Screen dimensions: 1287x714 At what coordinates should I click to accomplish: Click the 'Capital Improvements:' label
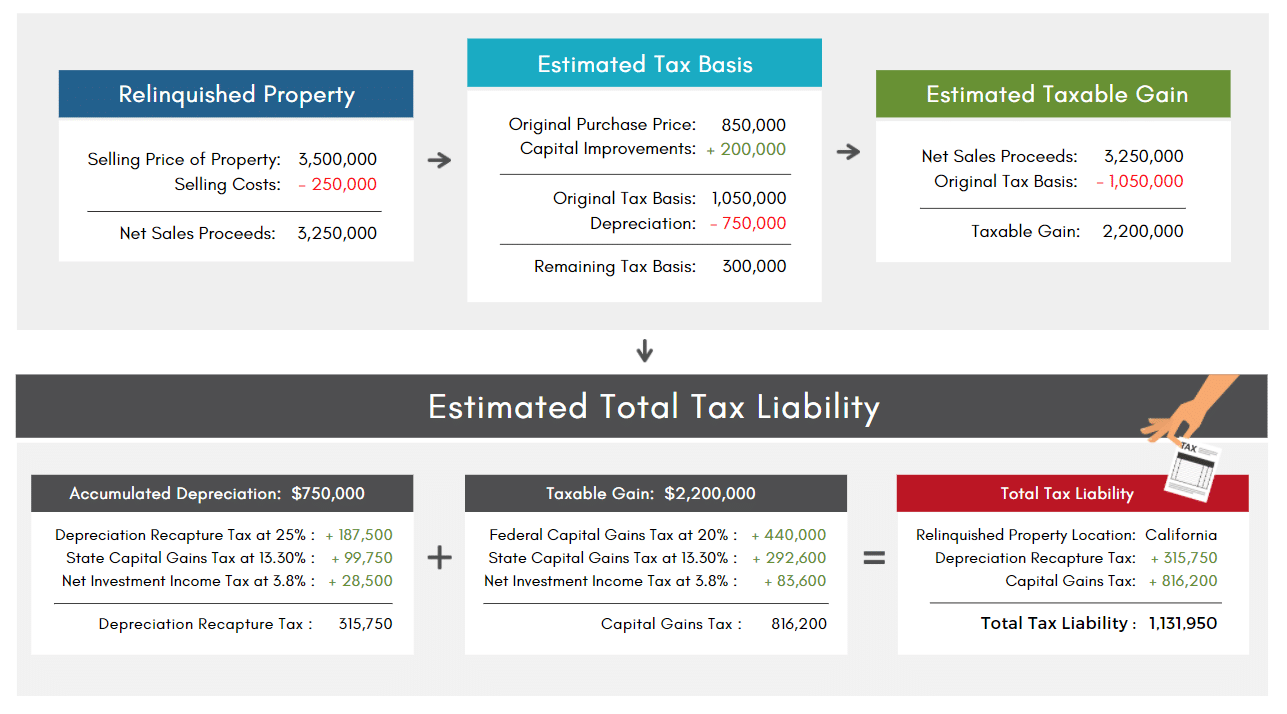pyautogui.click(x=608, y=149)
